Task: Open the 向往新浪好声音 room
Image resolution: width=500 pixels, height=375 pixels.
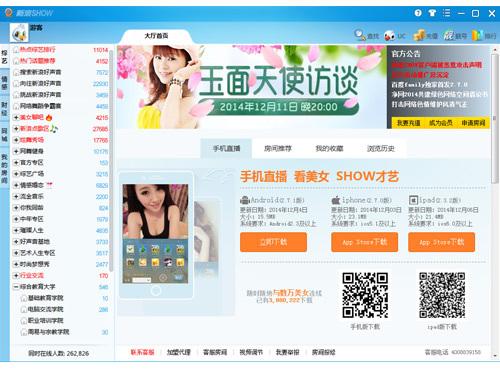Action: [40, 84]
